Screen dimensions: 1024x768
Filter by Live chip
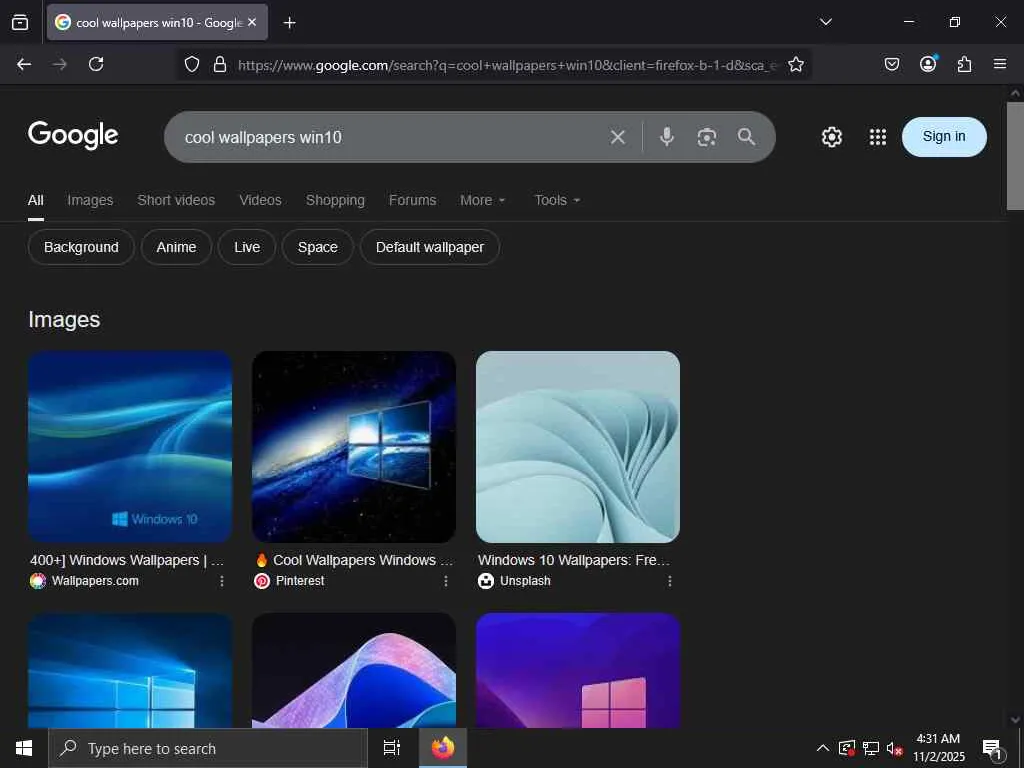coord(247,248)
